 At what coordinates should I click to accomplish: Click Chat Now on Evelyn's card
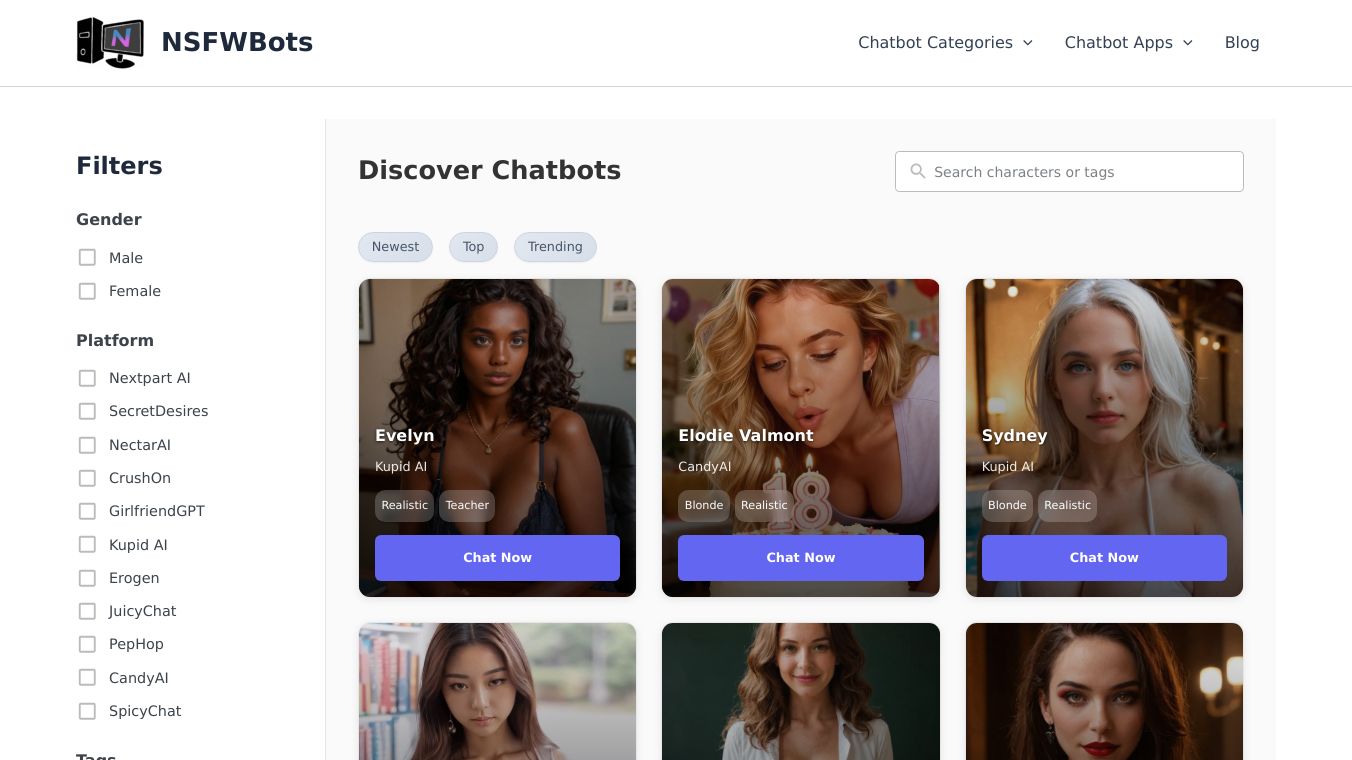(497, 558)
